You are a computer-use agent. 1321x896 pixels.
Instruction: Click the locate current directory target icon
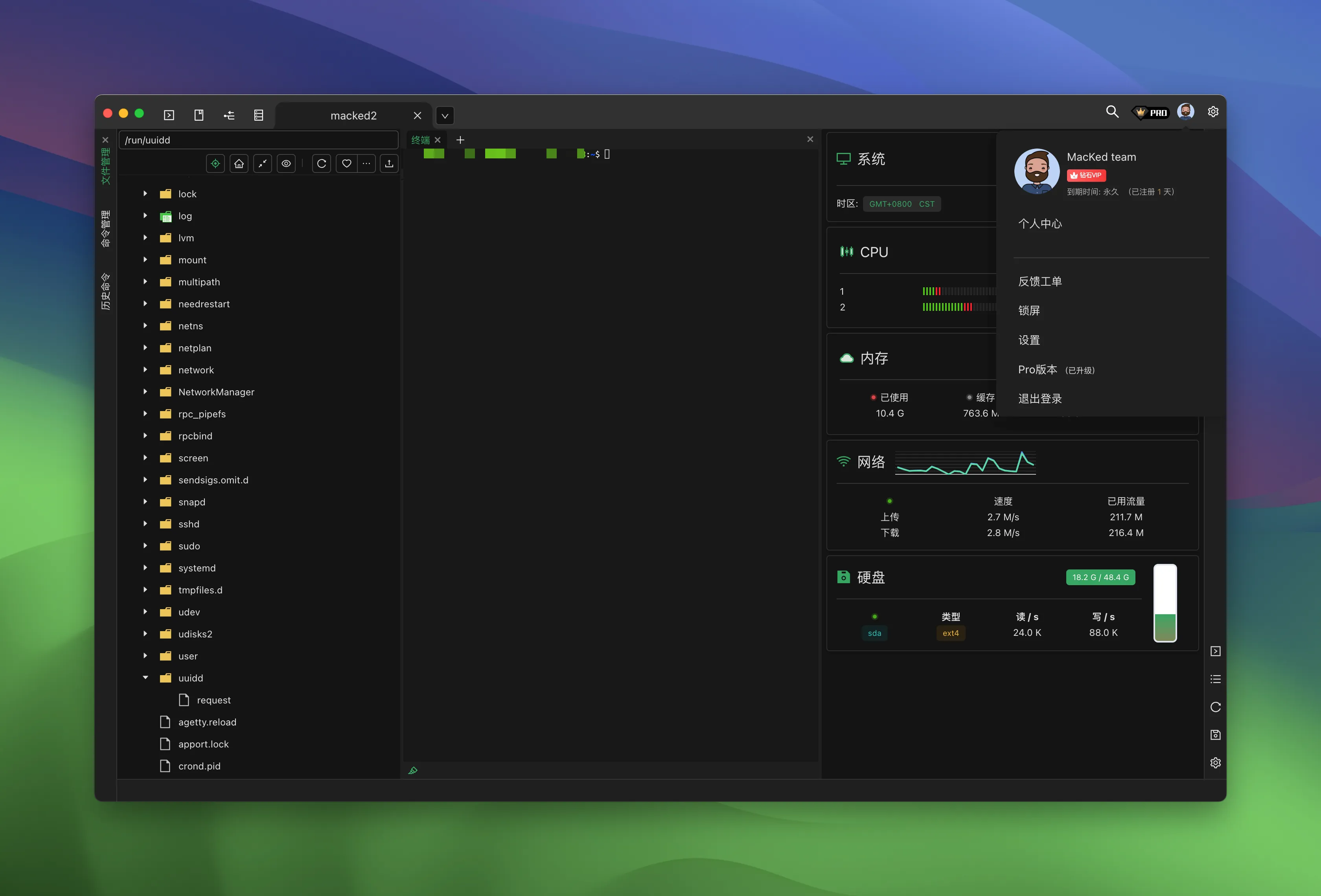click(215, 163)
